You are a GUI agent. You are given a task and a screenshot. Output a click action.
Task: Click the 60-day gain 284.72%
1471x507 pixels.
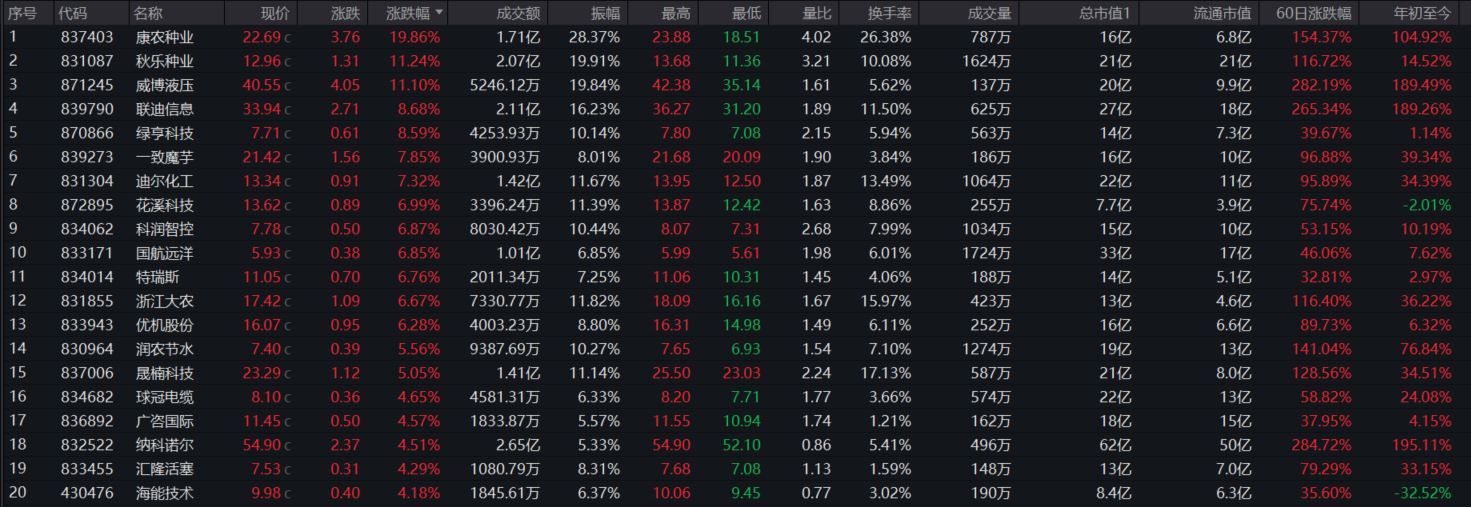1322,445
